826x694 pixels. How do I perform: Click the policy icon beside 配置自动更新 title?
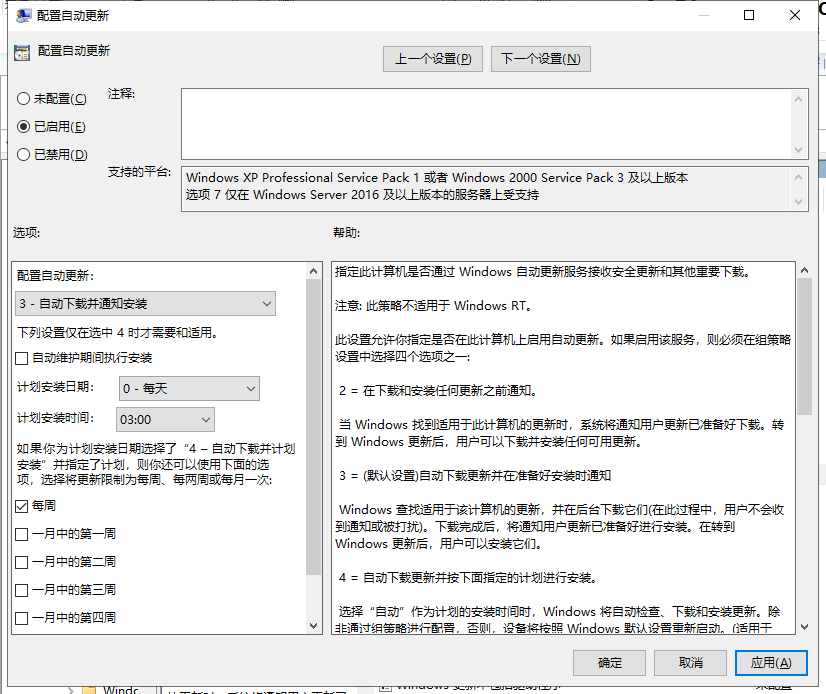pos(22,51)
